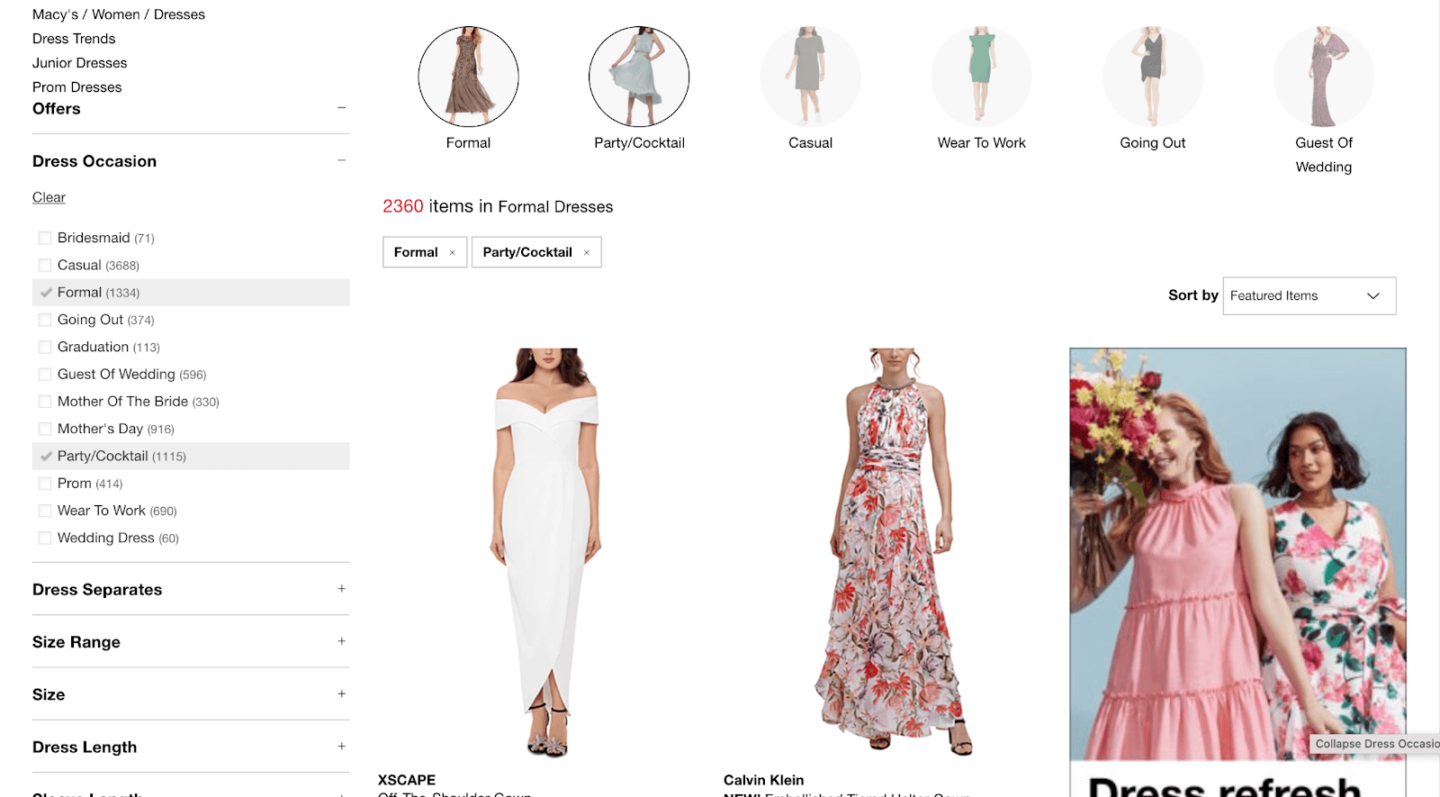Select the Going Out dress icon

tap(1152, 77)
